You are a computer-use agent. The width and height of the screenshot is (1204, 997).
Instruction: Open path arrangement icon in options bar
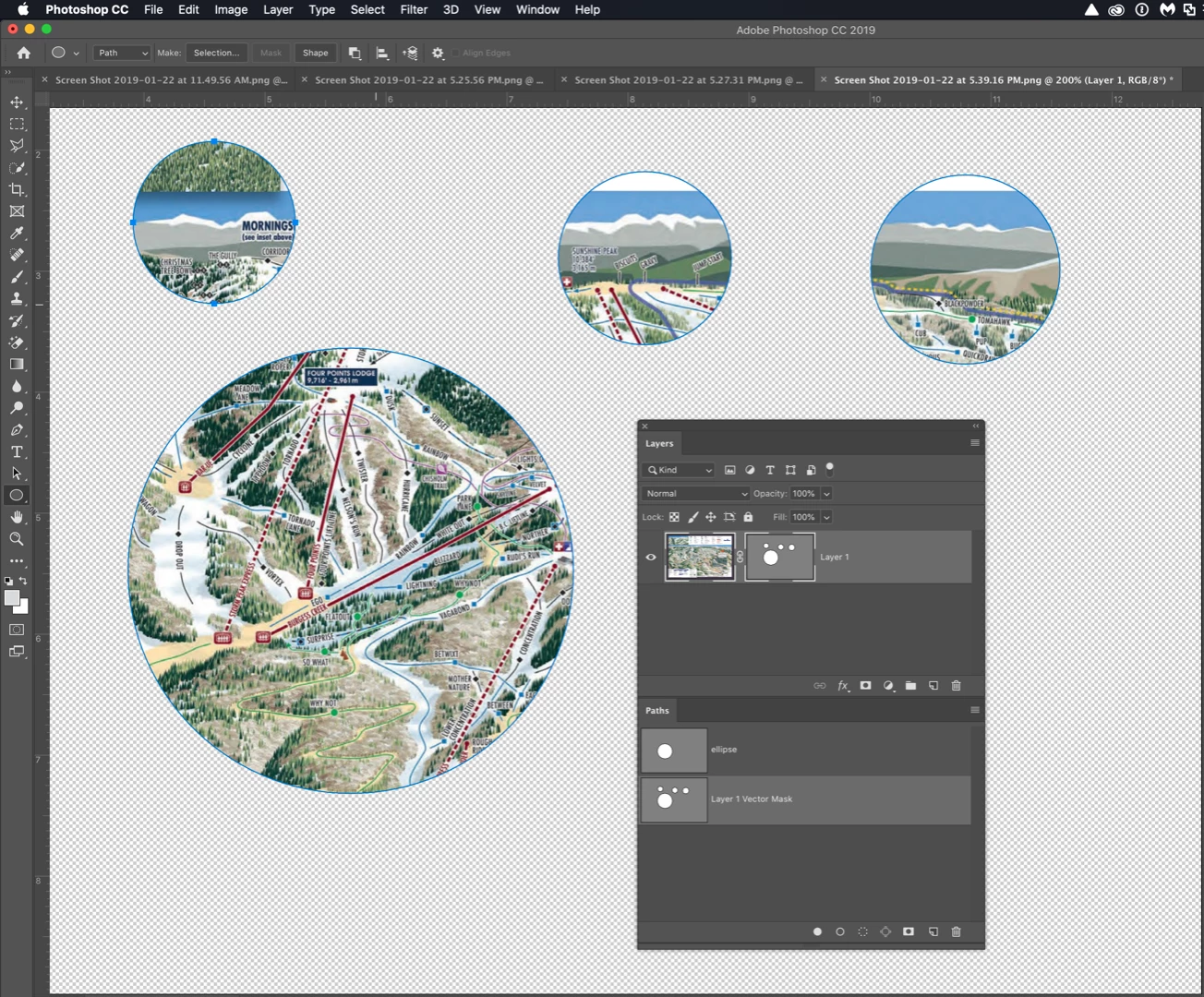coord(410,53)
